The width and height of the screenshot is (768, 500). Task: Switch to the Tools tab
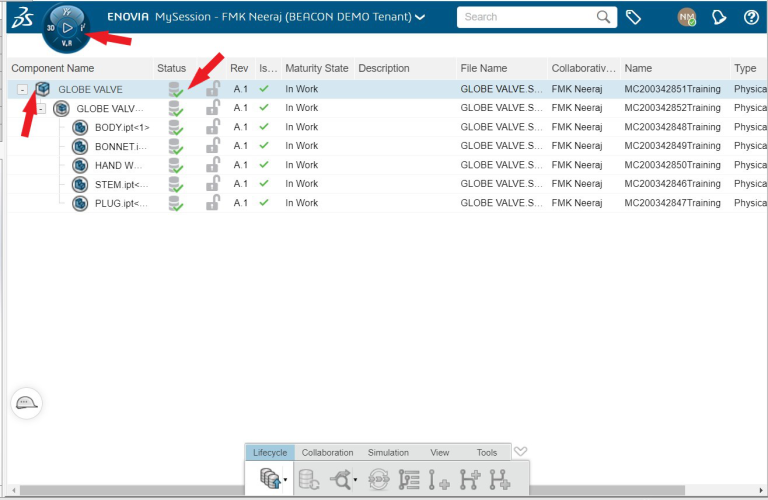[x=487, y=452]
